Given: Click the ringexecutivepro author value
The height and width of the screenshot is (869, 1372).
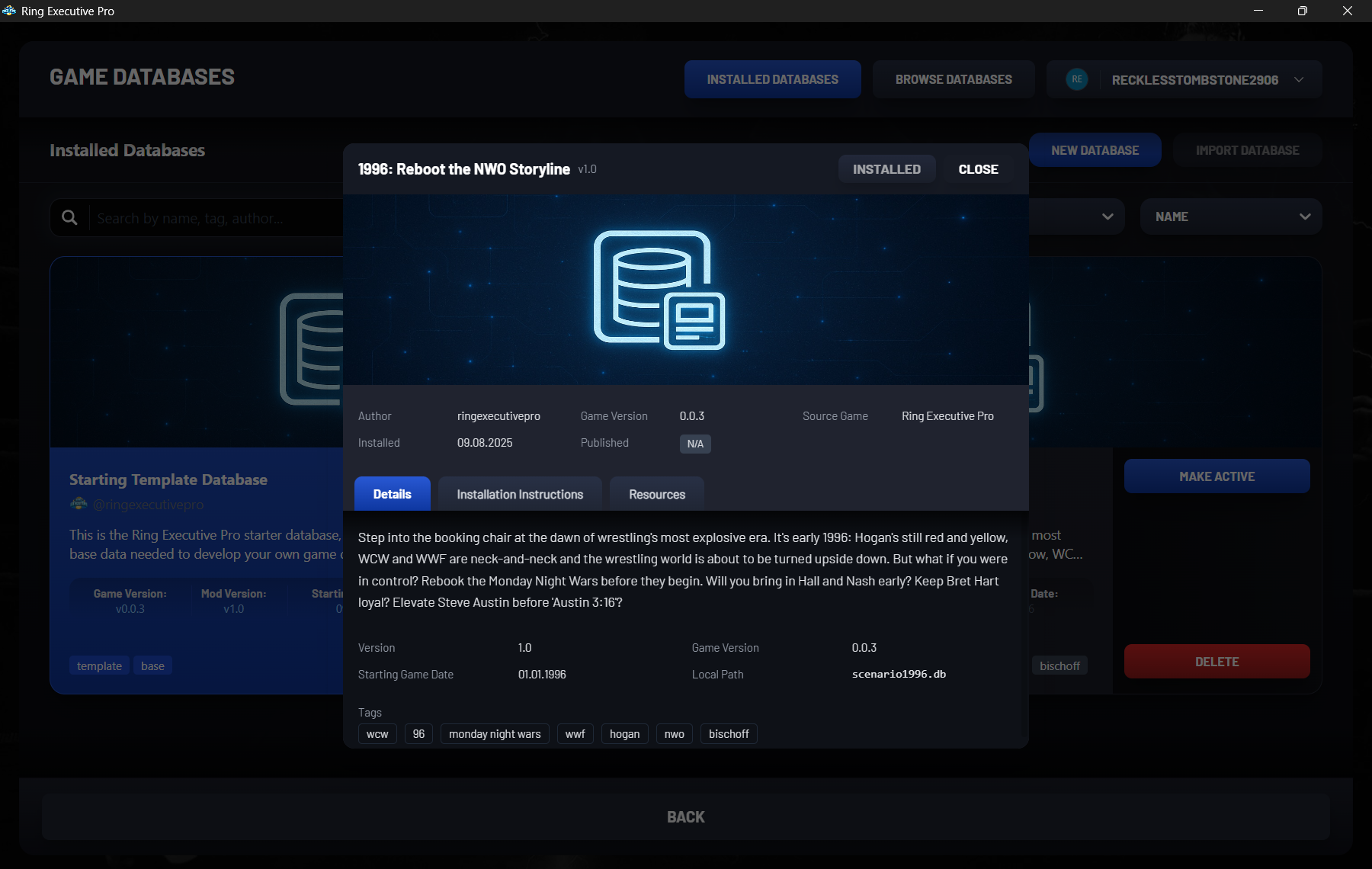Looking at the screenshot, I should pyautogui.click(x=498, y=416).
